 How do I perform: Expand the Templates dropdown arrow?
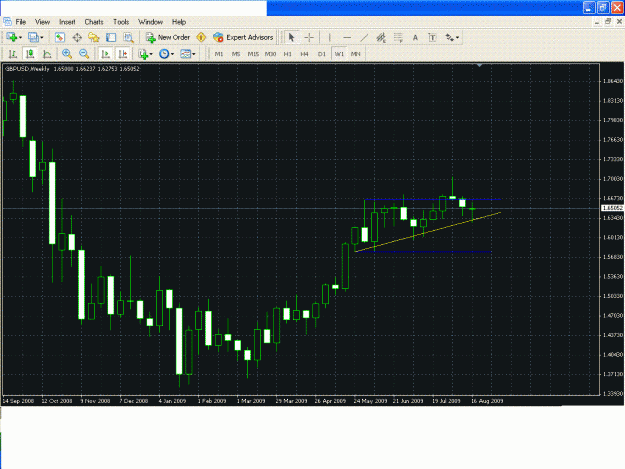[194, 54]
